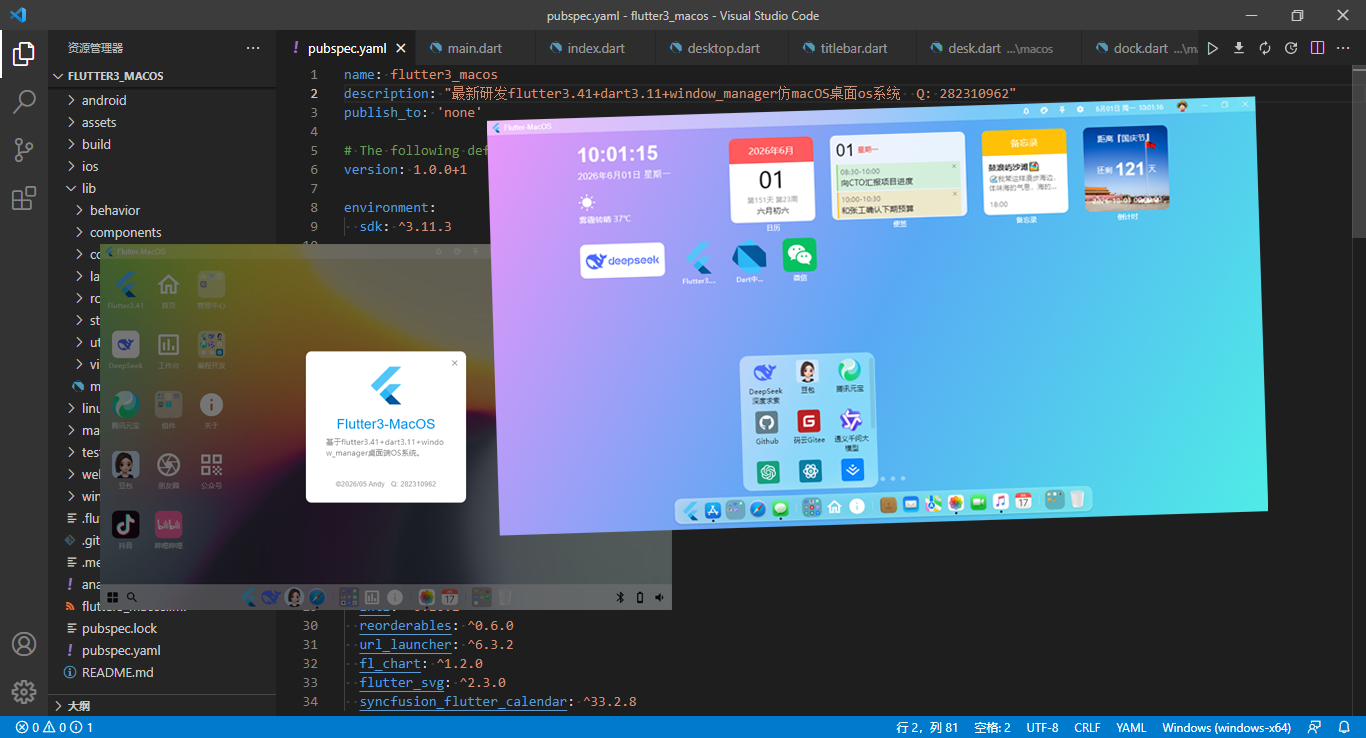Viewport: 1366px width, 738px height.
Task: Open the WeChat shortcut on the tilted desktop
Action: (800, 256)
